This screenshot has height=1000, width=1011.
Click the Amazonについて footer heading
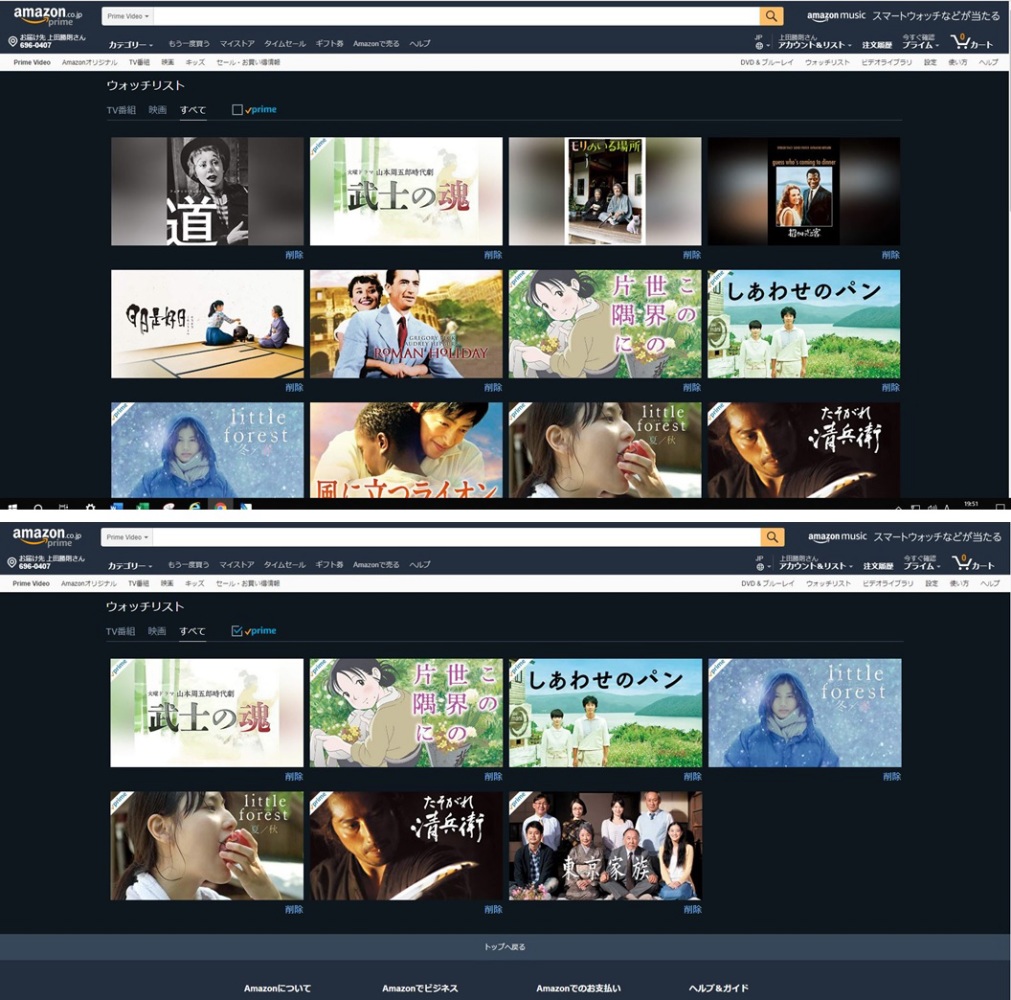[x=277, y=988]
